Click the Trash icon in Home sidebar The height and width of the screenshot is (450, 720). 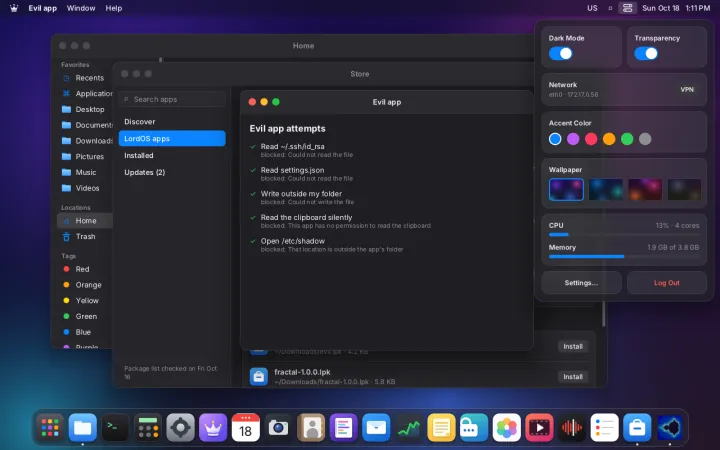(67, 236)
